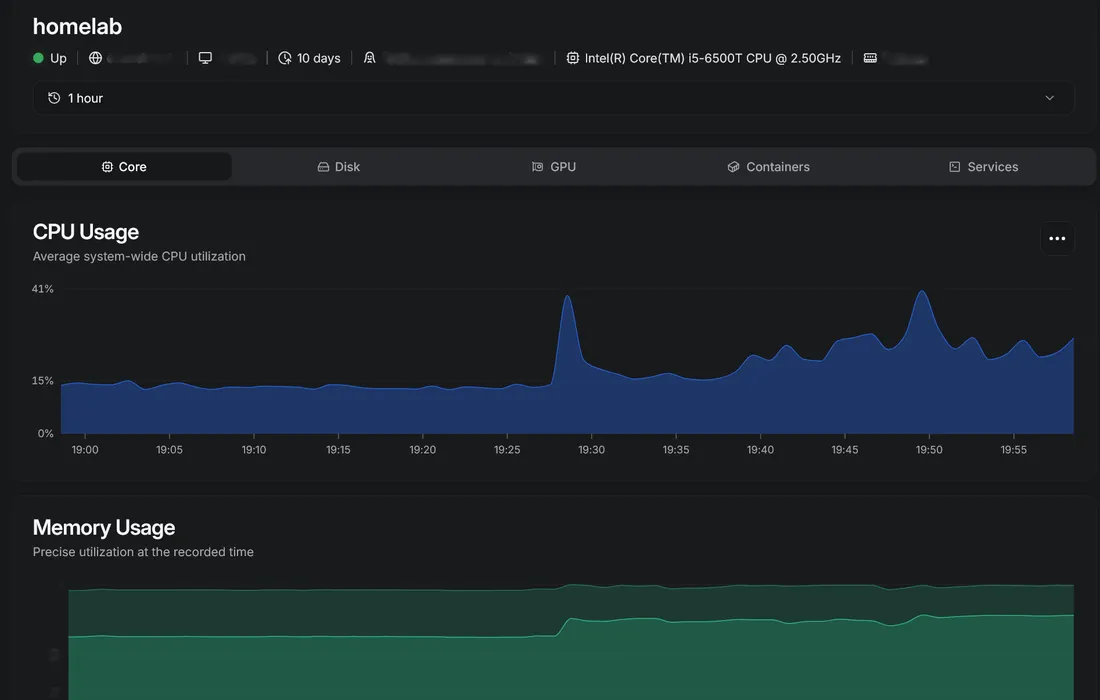The width and height of the screenshot is (1100, 700).
Task: Open the Core tab
Action: (x=124, y=167)
